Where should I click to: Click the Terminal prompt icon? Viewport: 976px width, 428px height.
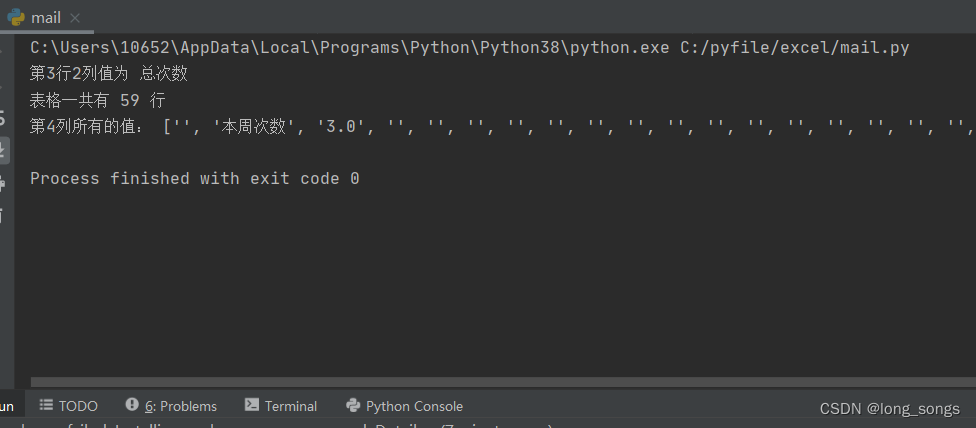[252, 405]
